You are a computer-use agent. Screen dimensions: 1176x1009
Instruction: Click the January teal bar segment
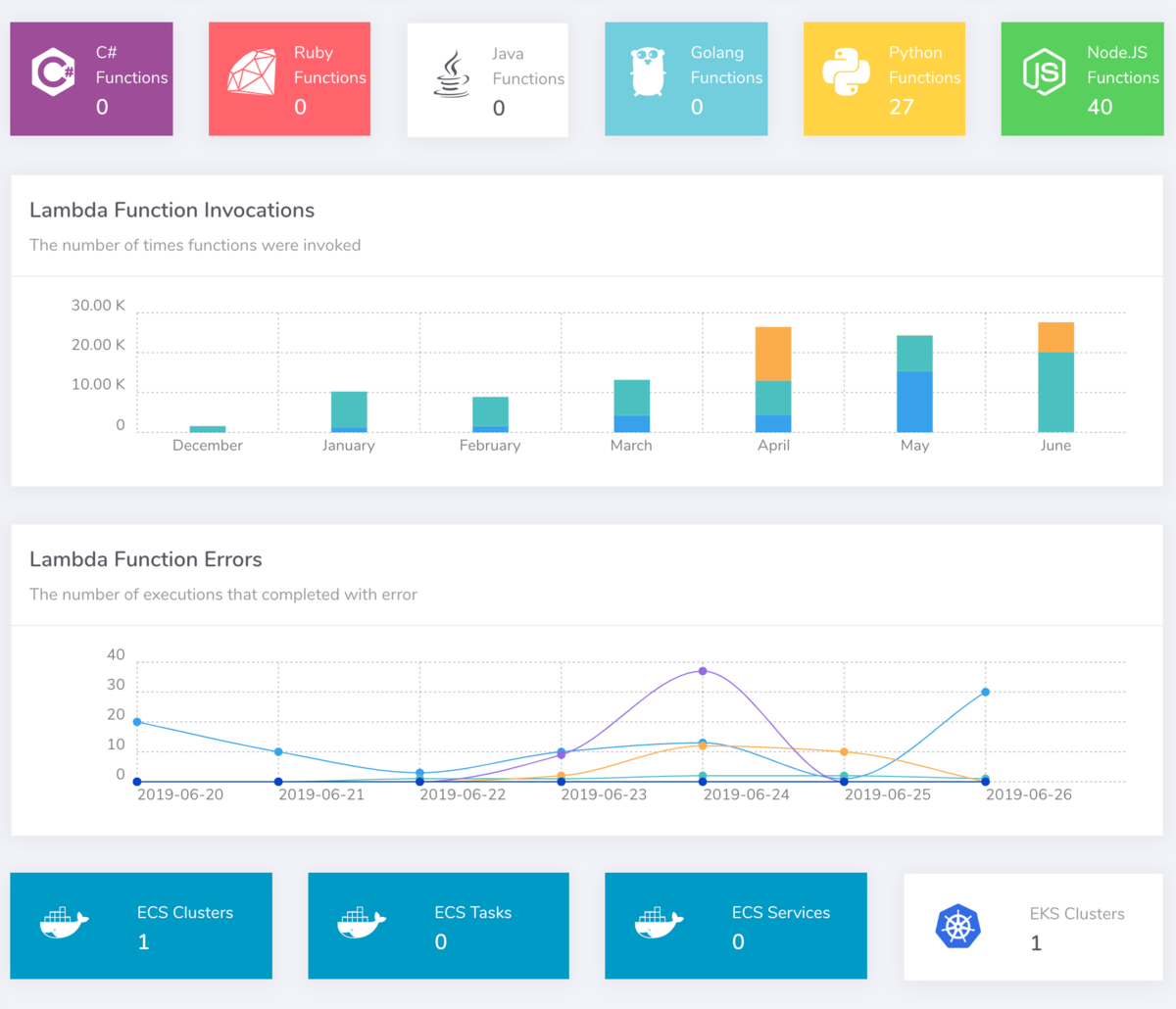coord(349,409)
